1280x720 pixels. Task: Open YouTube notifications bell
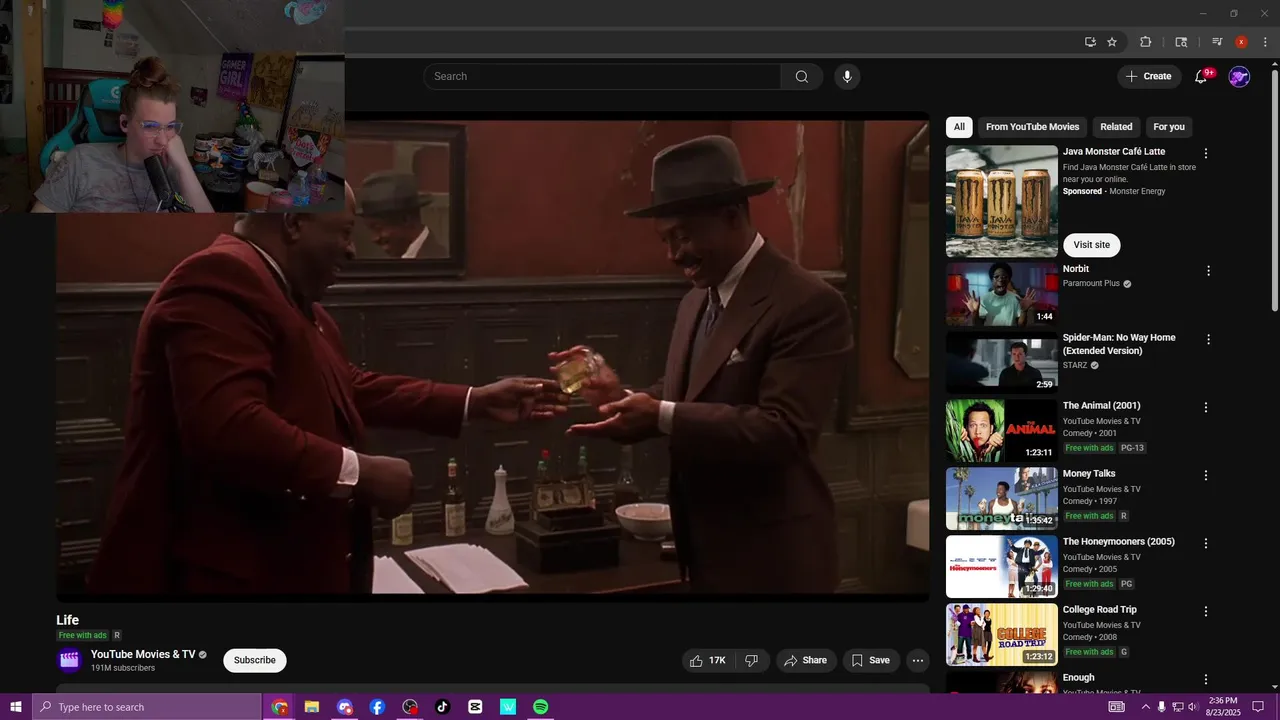click(1202, 77)
